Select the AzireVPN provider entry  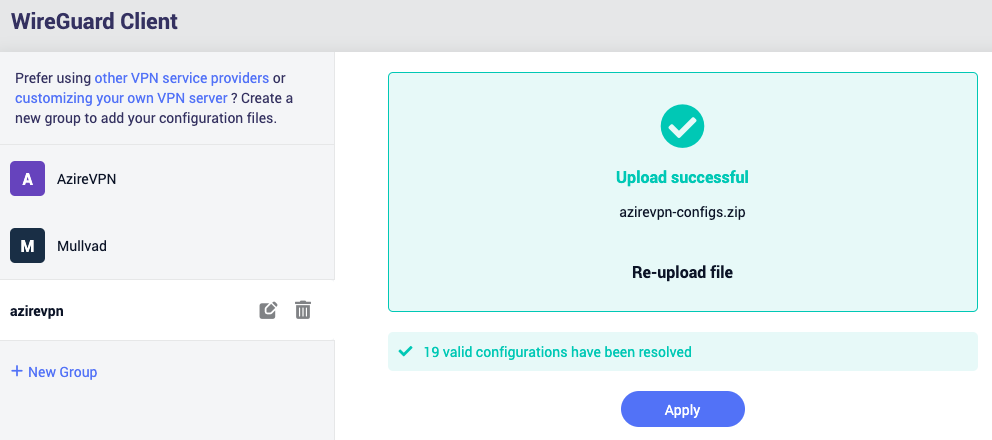tap(167, 179)
